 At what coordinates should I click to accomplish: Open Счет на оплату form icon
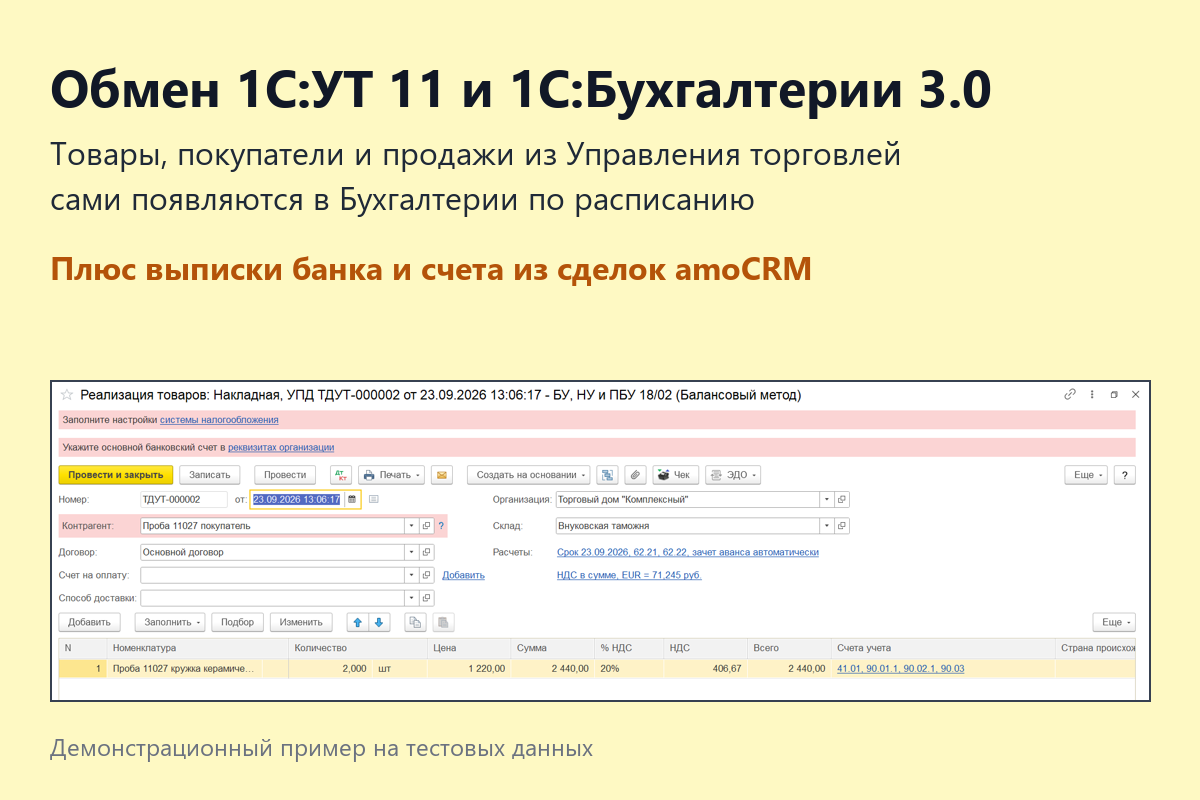pos(426,575)
